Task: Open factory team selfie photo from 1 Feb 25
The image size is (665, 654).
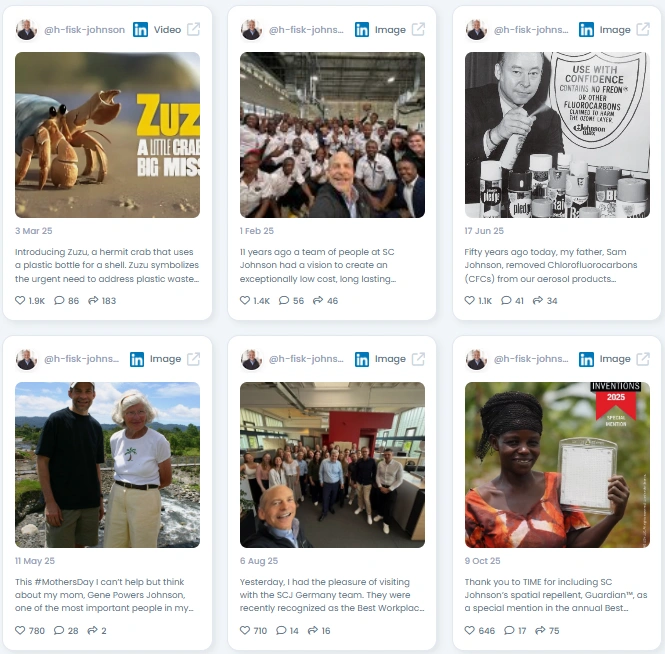Action: [332, 135]
